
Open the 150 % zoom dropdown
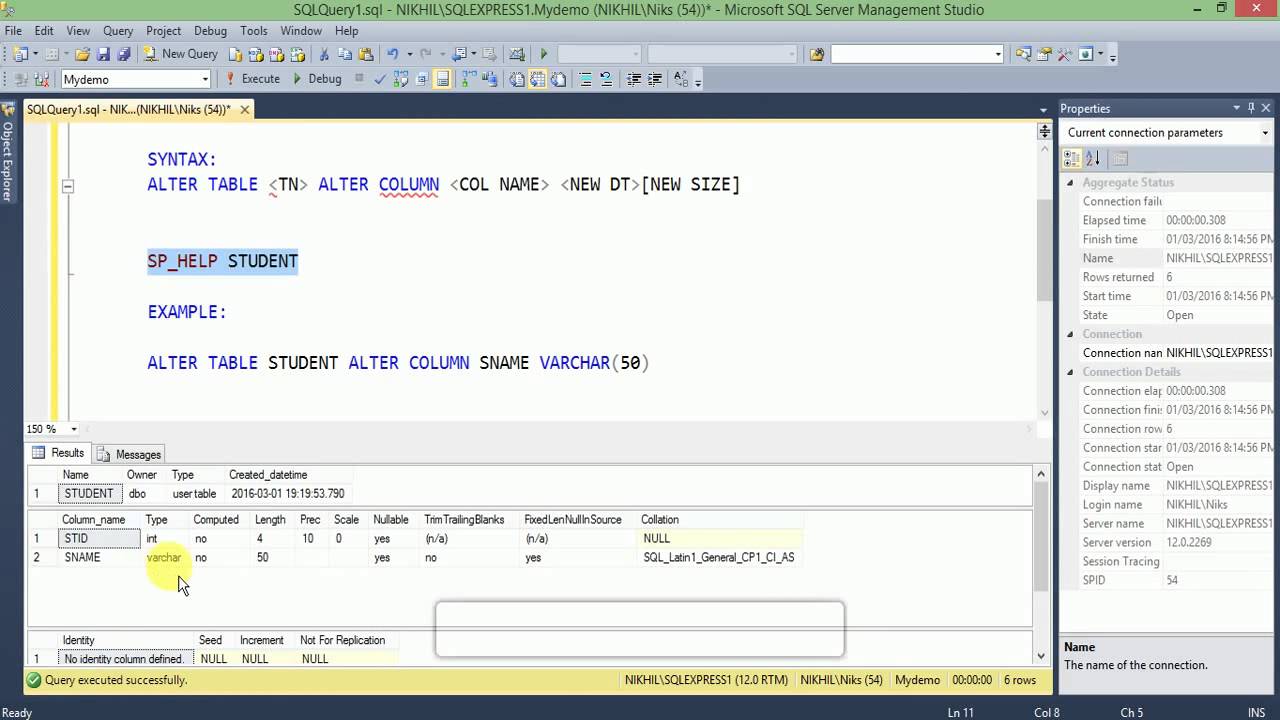pos(73,429)
